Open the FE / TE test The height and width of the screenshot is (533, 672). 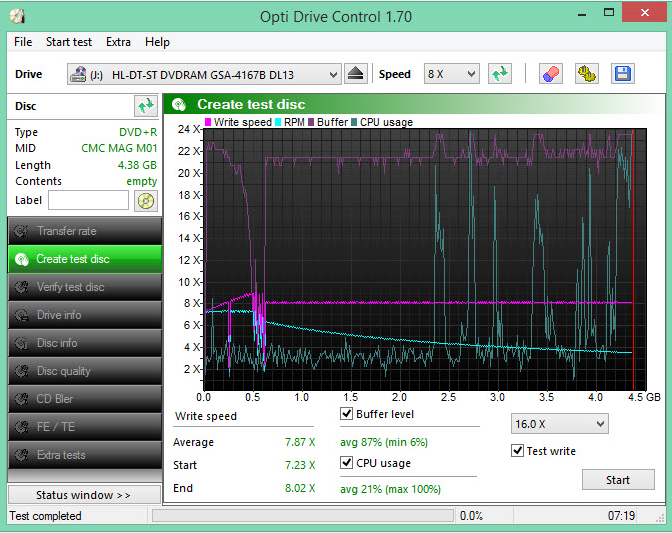coord(85,427)
